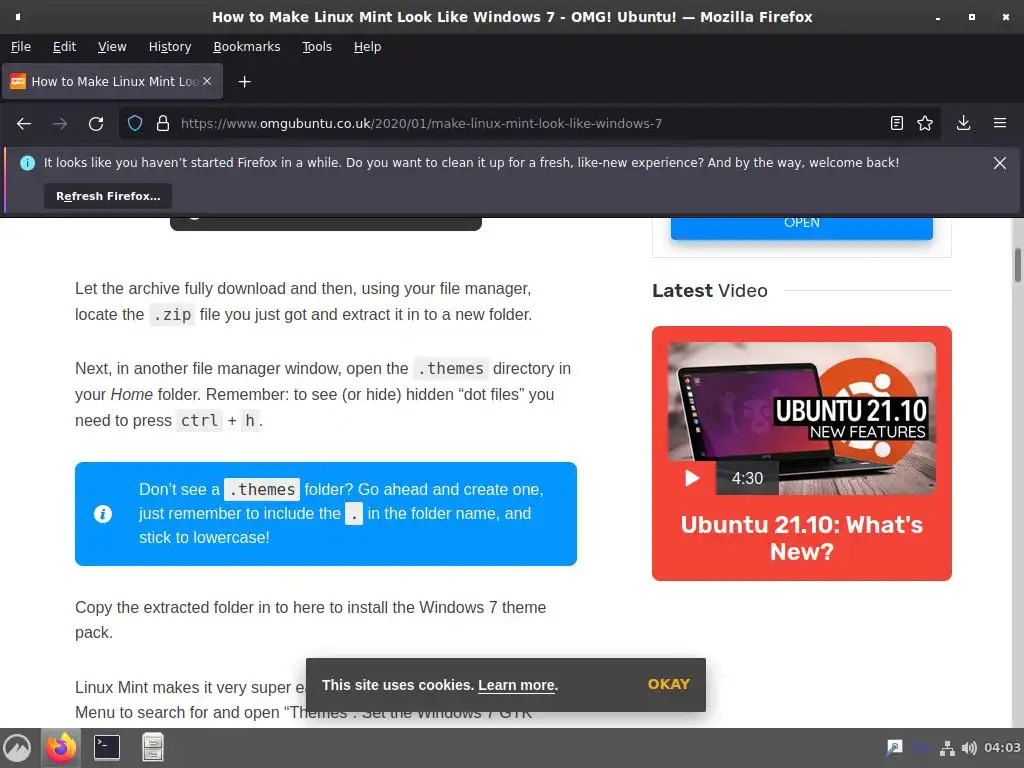Image resolution: width=1024 pixels, height=768 pixels.
Task: Open the File menu
Action: click(21, 46)
